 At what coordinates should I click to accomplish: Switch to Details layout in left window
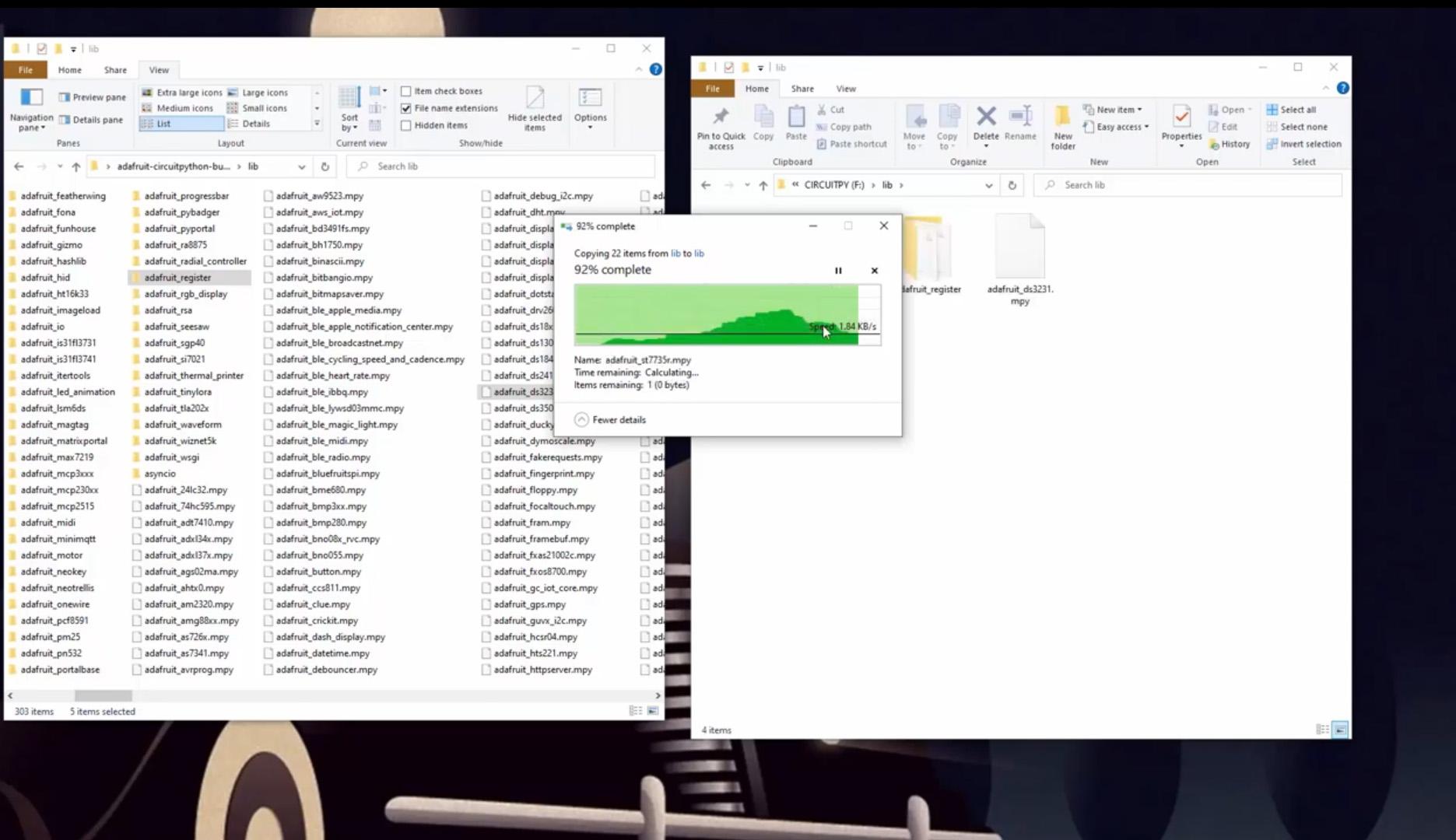(249, 124)
